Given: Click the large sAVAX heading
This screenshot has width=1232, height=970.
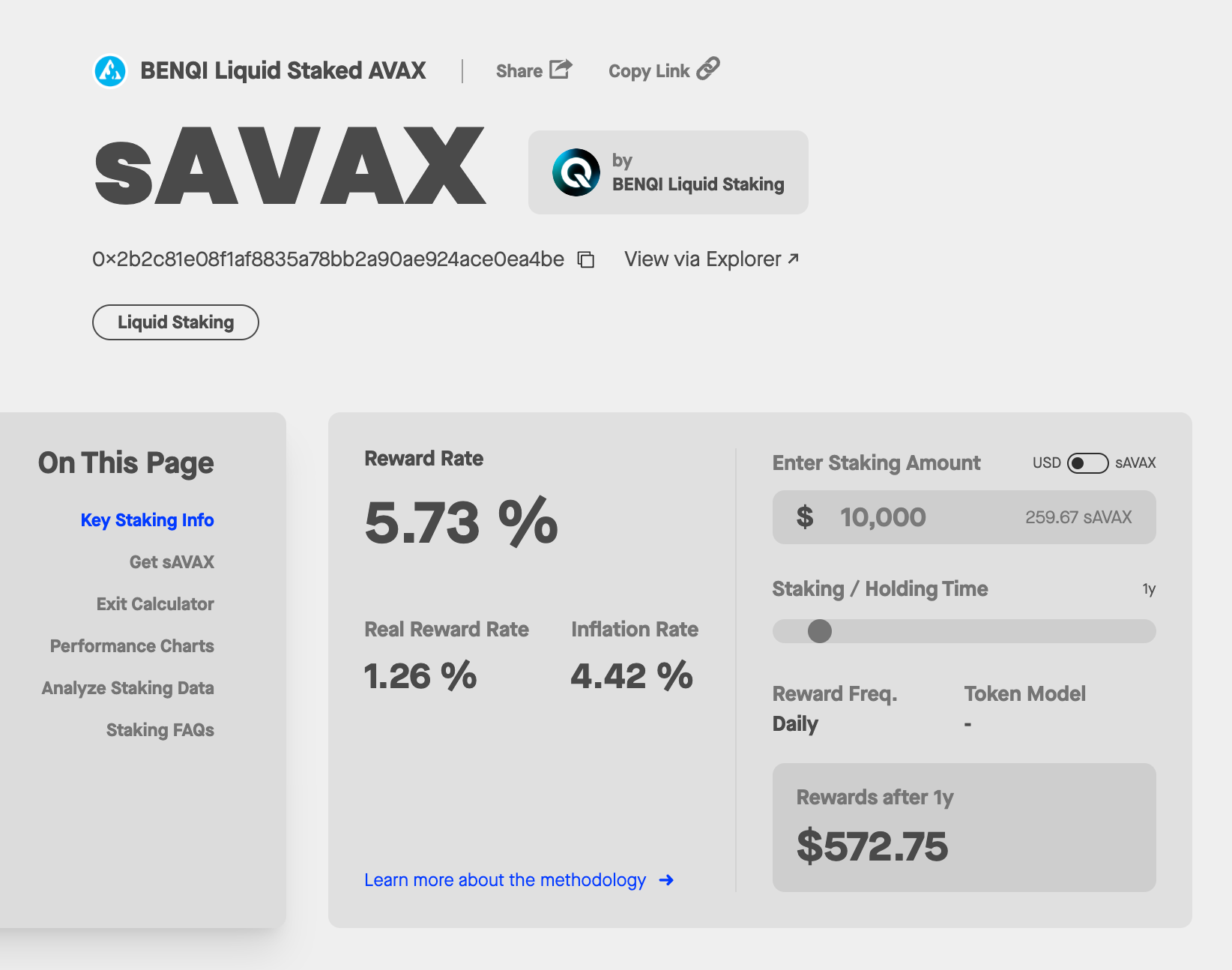Looking at the screenshot, I should tap(291, 166).
